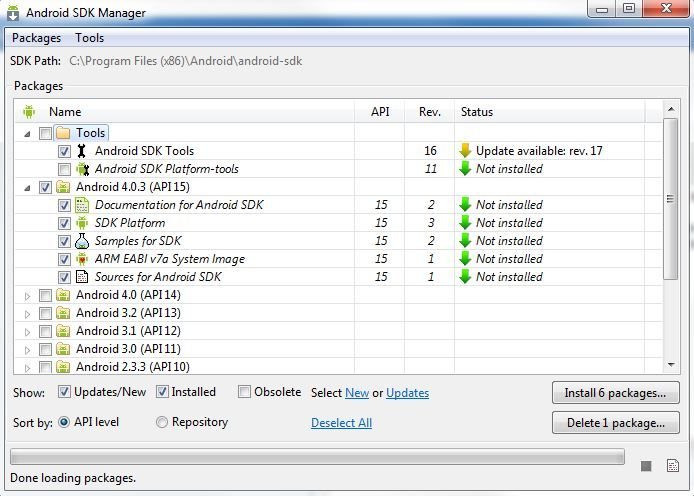Image resolution: width=694 pixels, height=496 pixels.
Task: Click the Tools folder icon
Action: pos(63,133)
